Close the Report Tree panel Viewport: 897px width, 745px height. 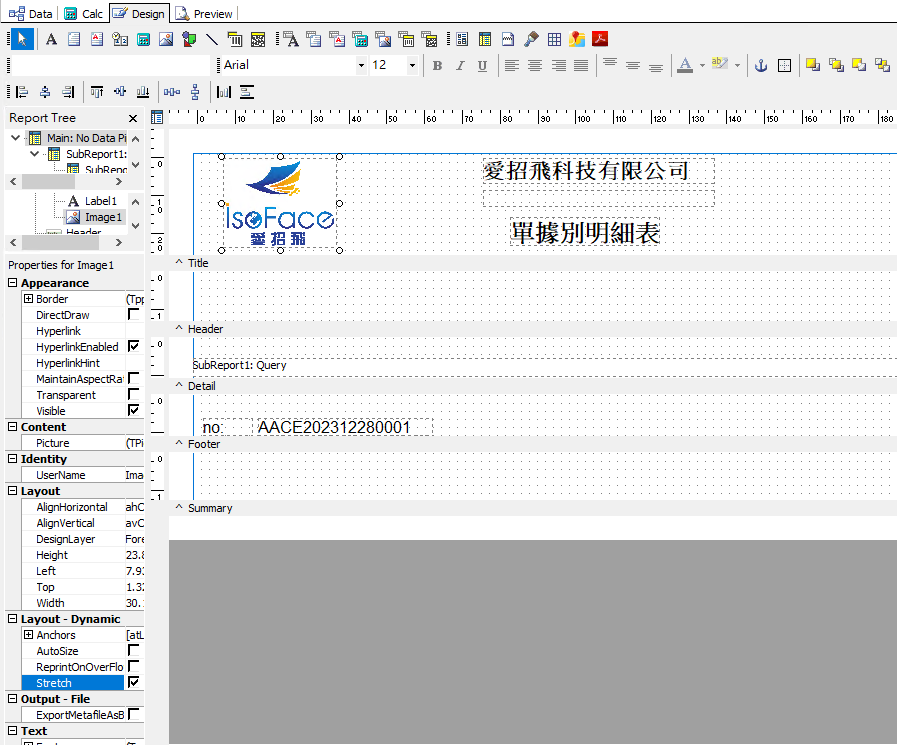(x=133, y=118)
